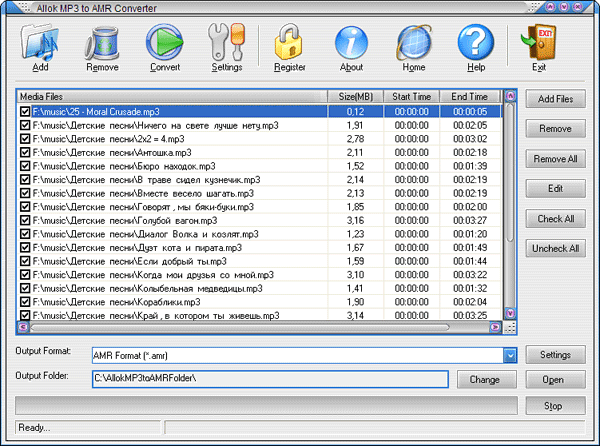This screenshot has height=446, width=600.
Task: Click the vertical scrollbar thumb of file list
Action: [510, 173]
